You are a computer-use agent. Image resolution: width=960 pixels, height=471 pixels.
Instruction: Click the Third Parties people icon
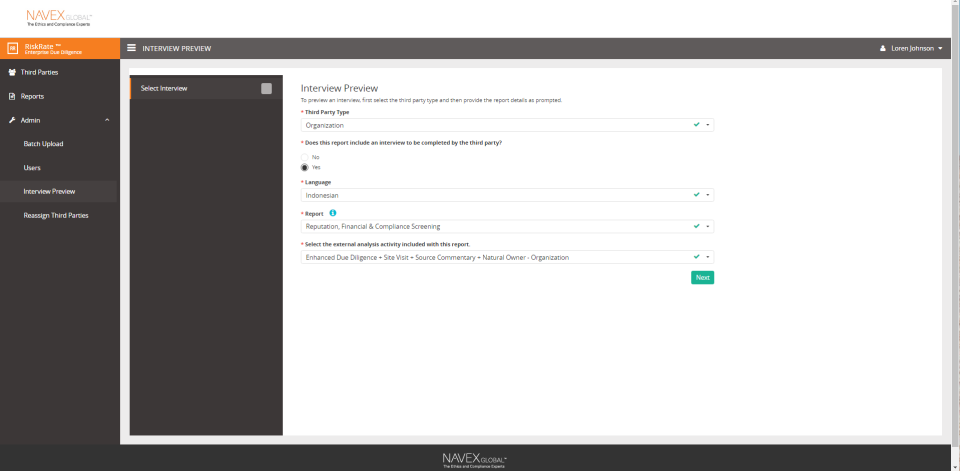coord(12,72)
